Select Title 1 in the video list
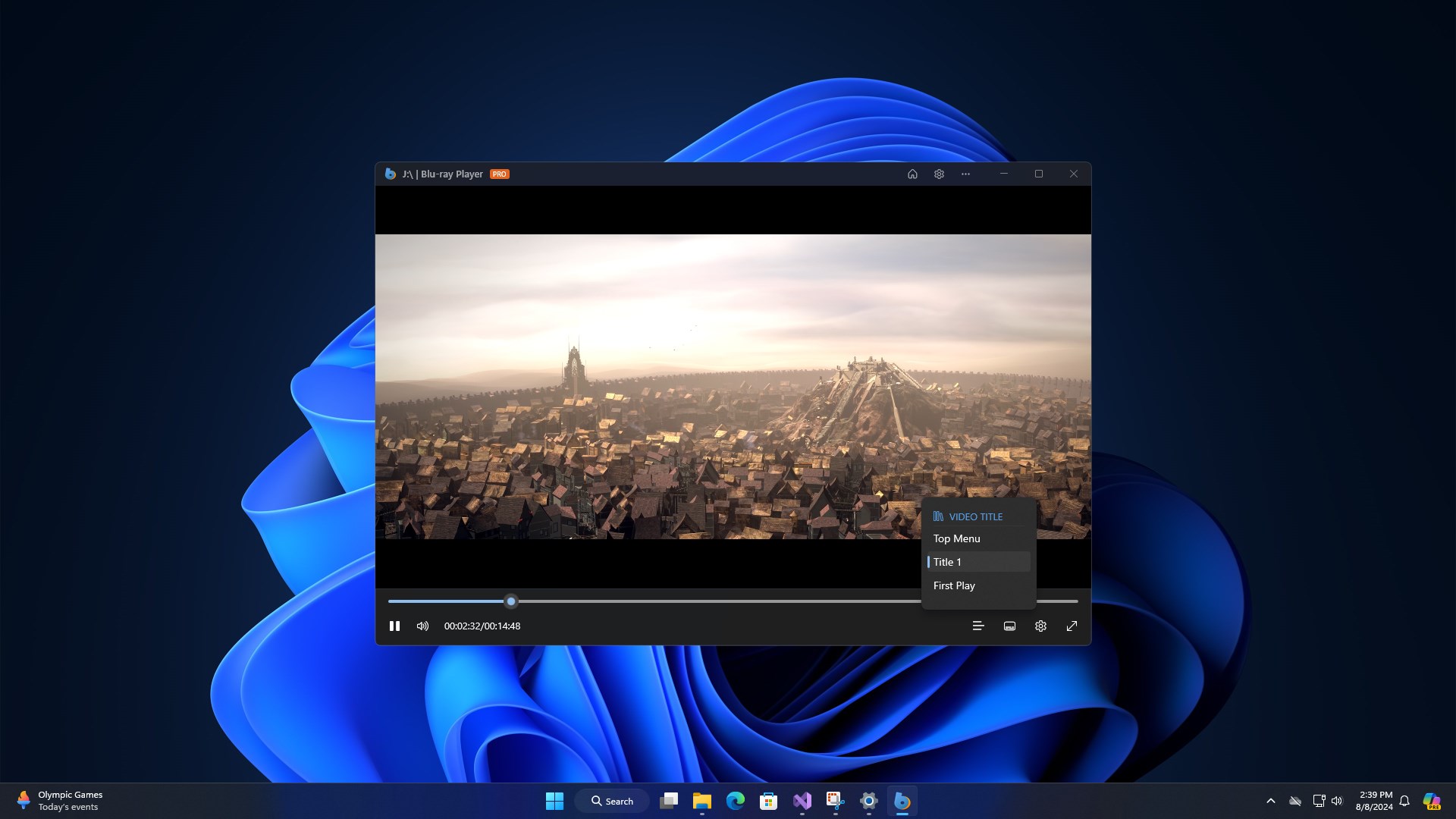1456x819 pixels. coord(947,562)
